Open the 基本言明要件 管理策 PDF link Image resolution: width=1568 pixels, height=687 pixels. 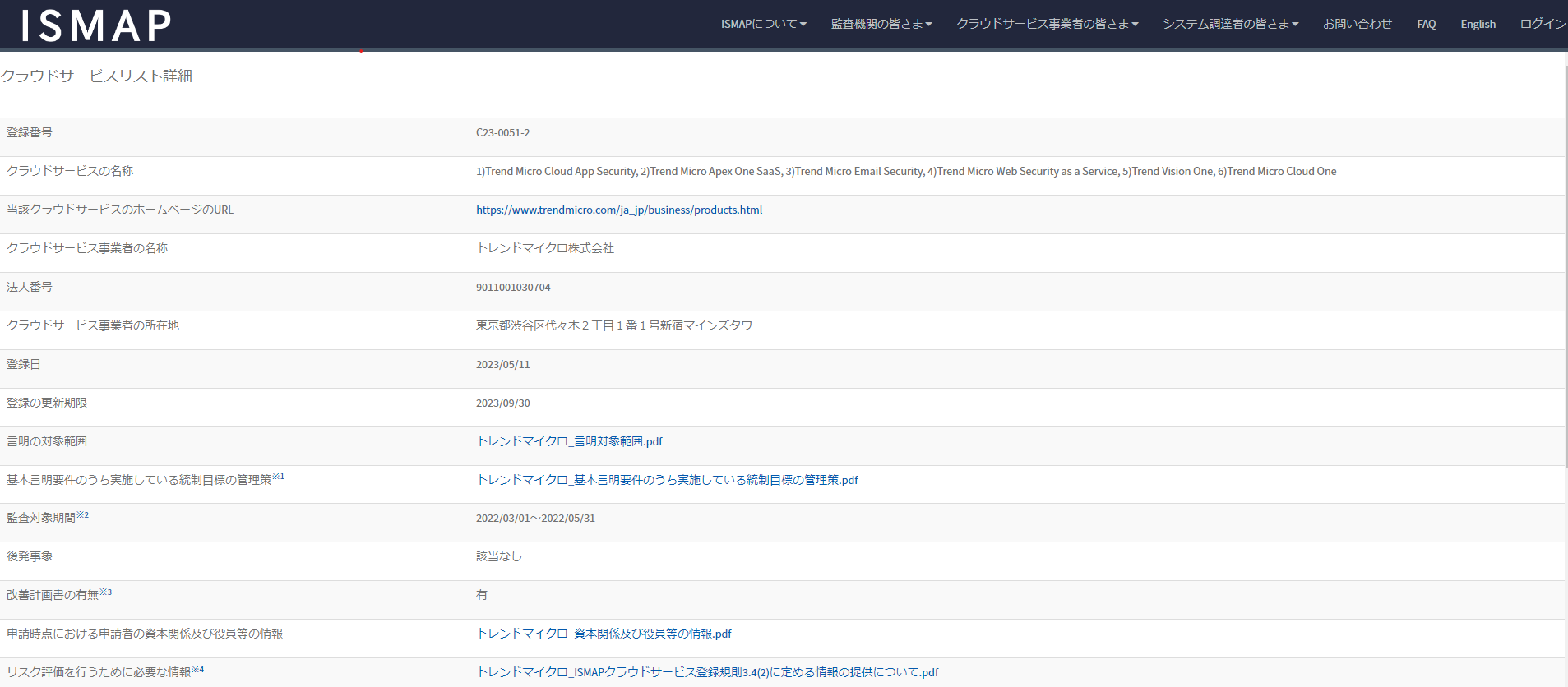point(667,480)
